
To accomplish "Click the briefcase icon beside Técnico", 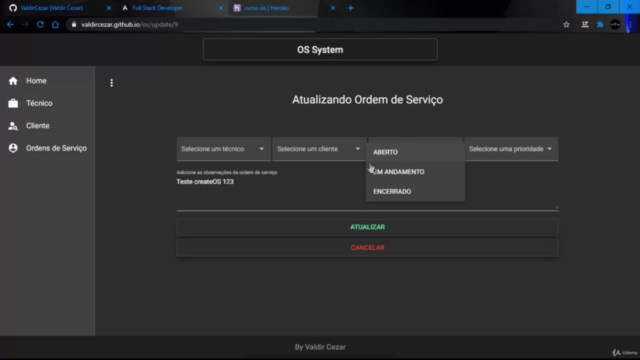I will point(13,103).
